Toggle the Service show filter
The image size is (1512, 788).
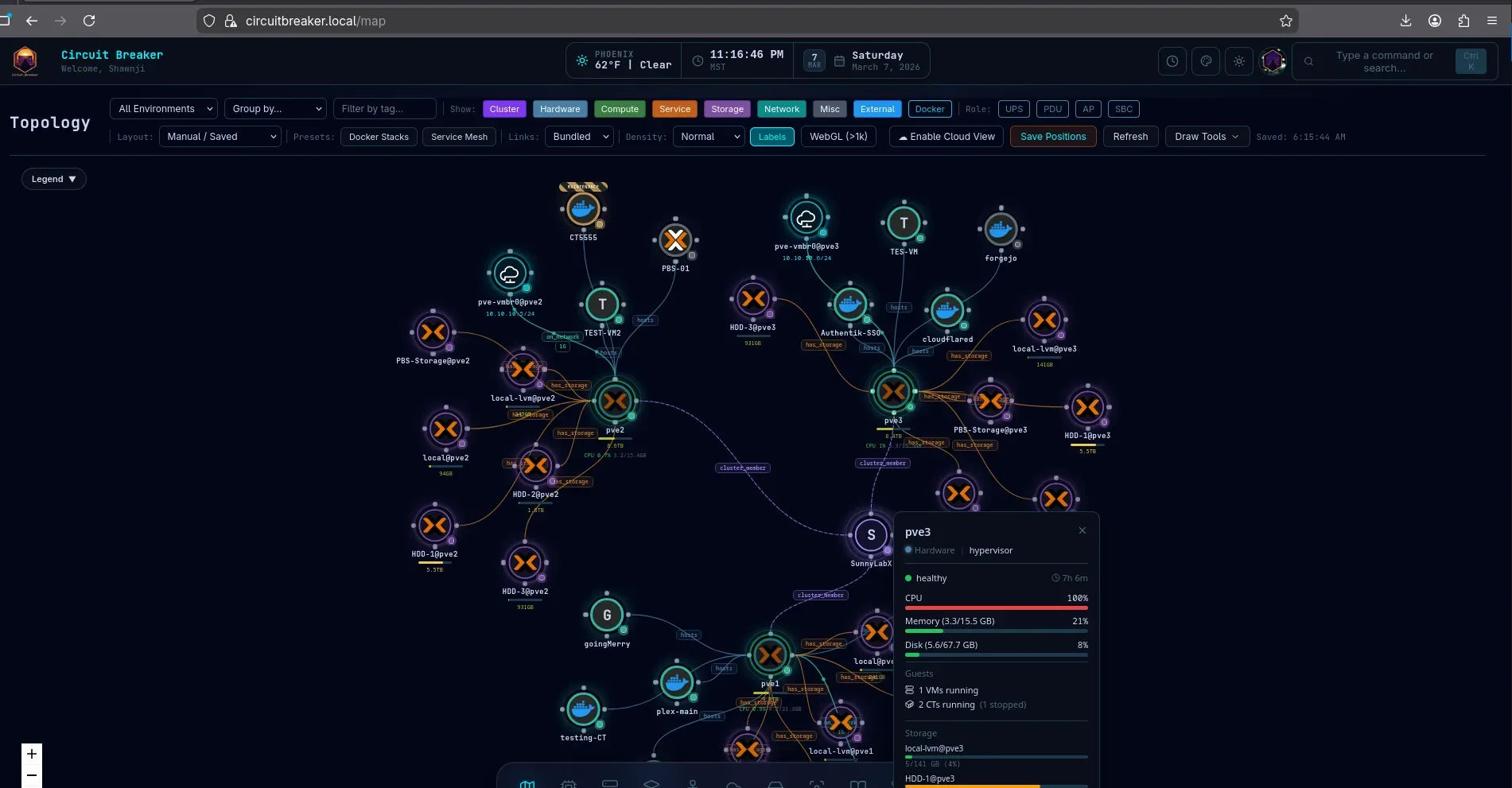674,109
